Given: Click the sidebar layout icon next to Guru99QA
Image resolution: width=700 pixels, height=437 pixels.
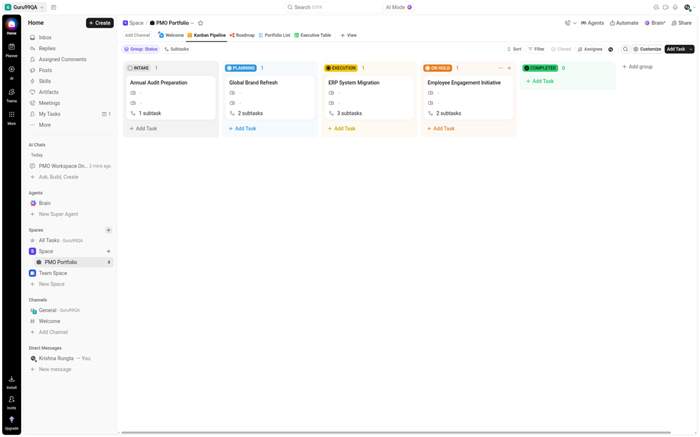Looking at the screenshot, I should coord(54,7).
